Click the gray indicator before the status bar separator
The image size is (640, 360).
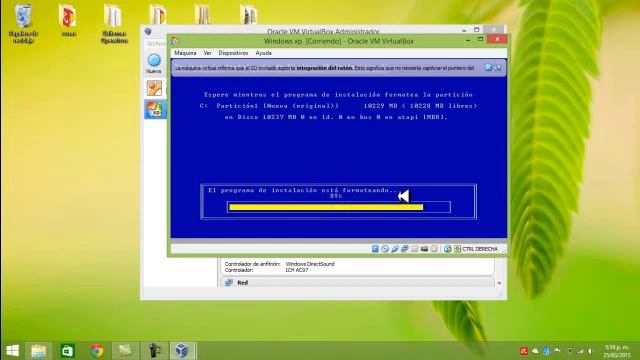pyautogui.click(x=434, y=249)
